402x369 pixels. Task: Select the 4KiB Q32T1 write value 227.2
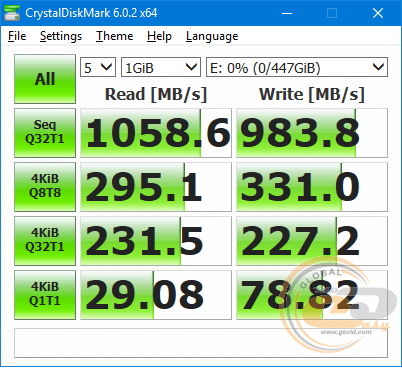[312, 241]
